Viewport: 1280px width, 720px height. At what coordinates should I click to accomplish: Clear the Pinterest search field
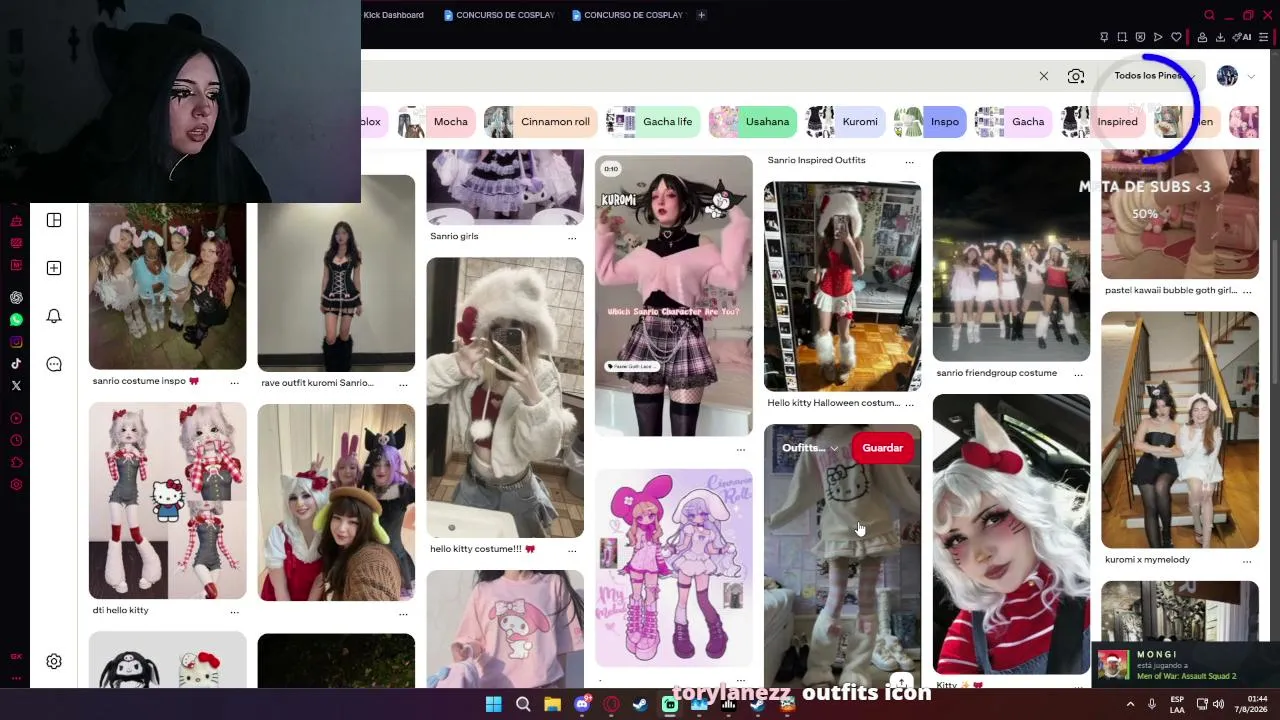coord(1044,76)
